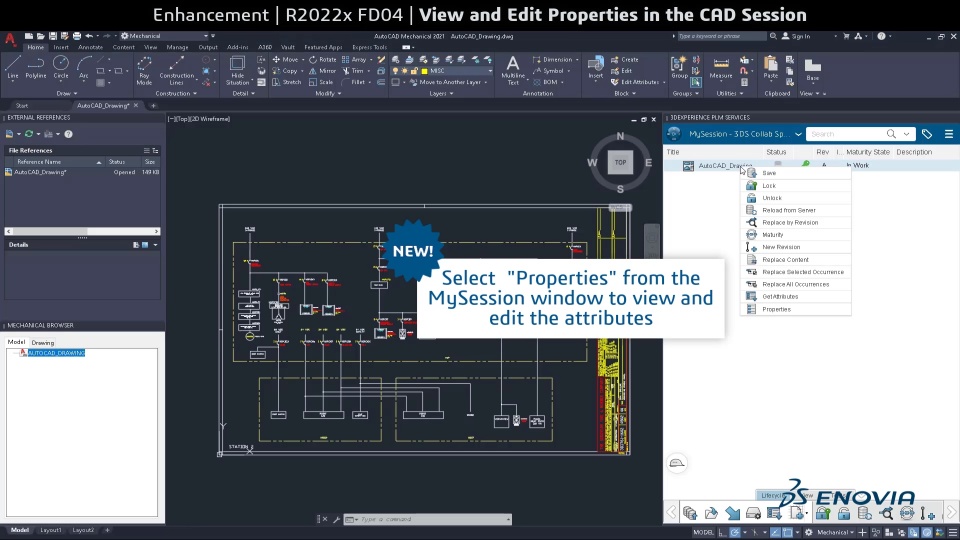Select the Polyline tool

(36, 67)
